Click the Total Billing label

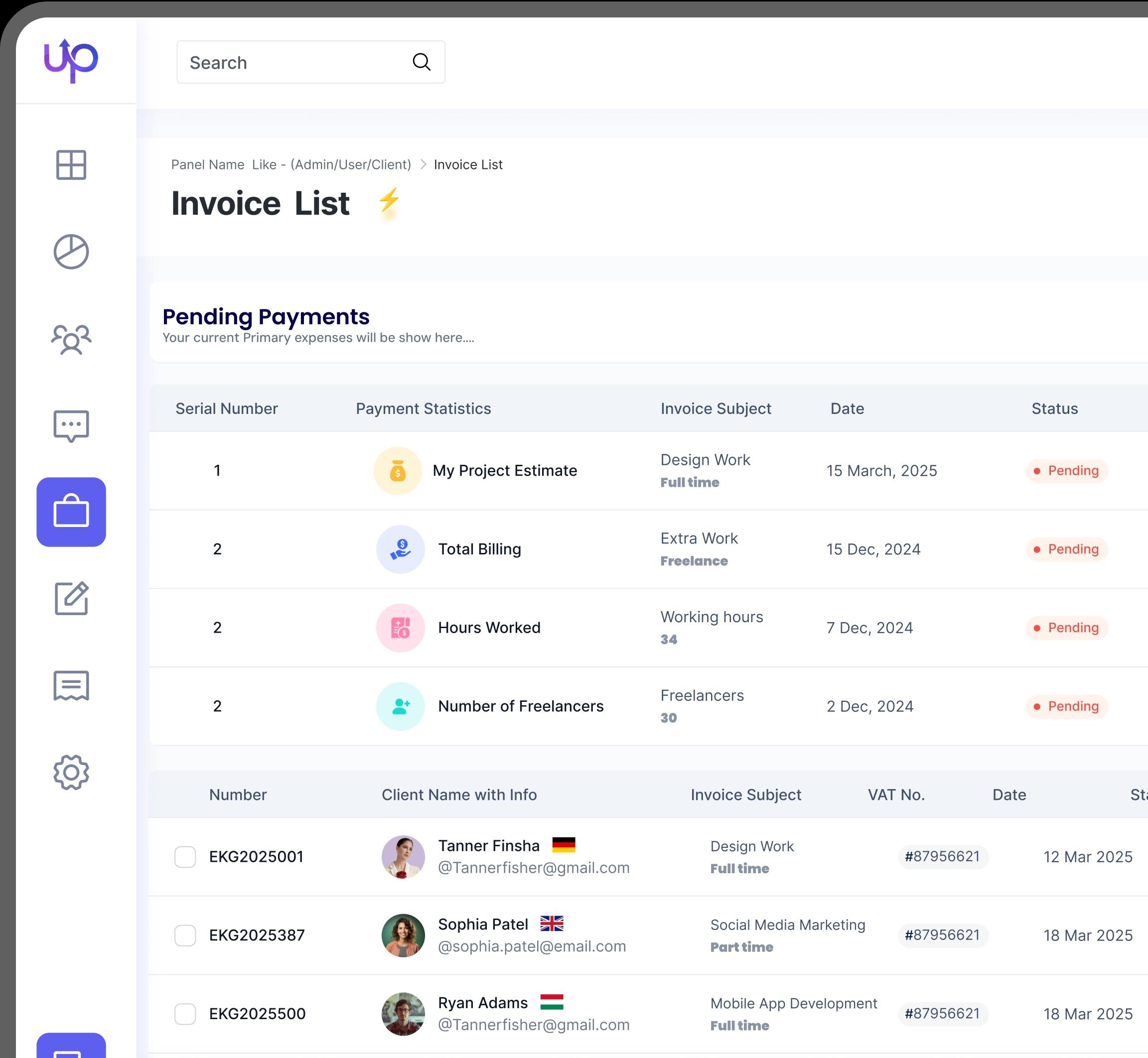click(479, 549)
